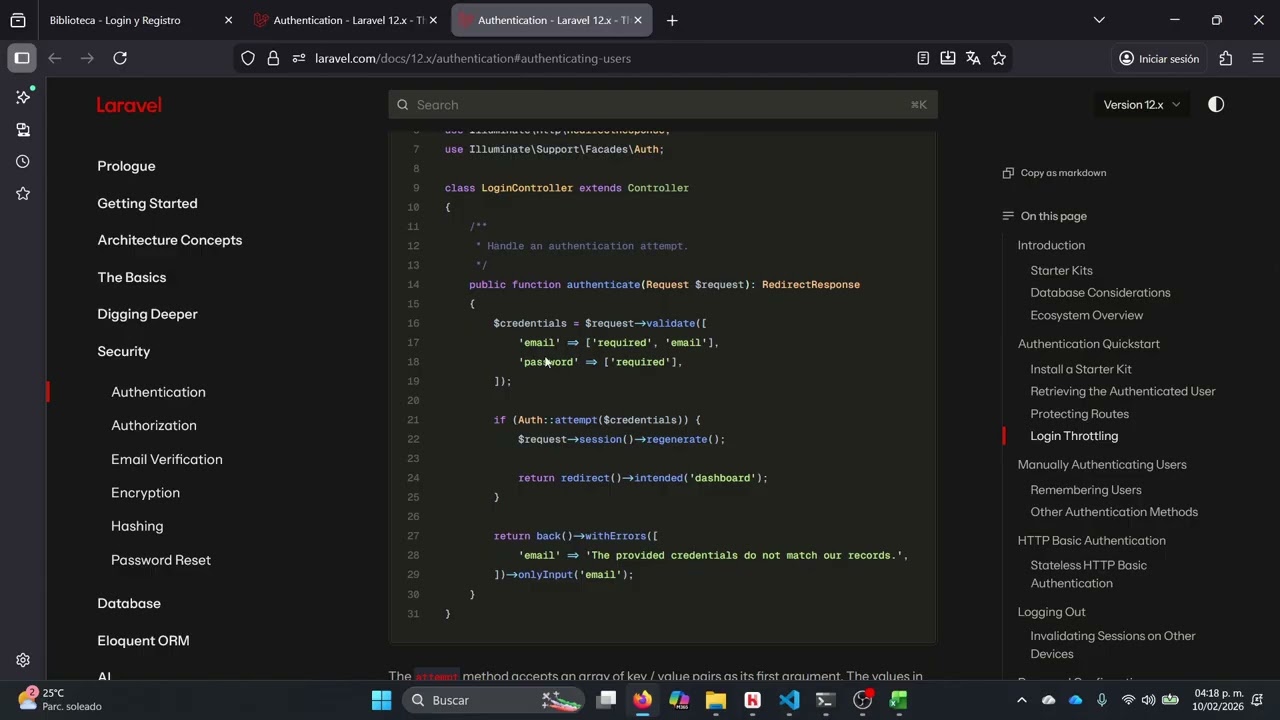Open Authorization docs page

tap(154, 425)
